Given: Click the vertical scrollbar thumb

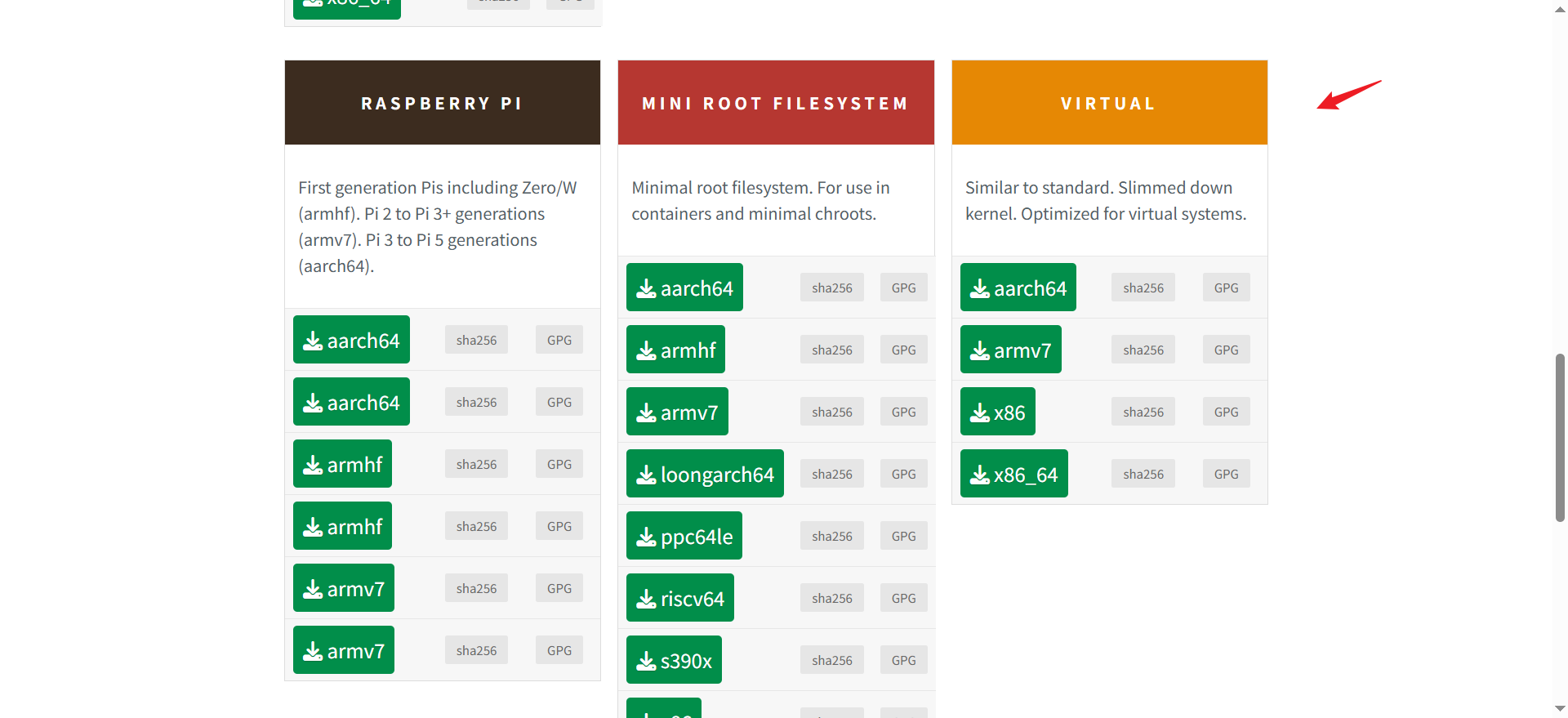Looking at the screenshot, I should pyautogui.click(x=1560, y=437).
